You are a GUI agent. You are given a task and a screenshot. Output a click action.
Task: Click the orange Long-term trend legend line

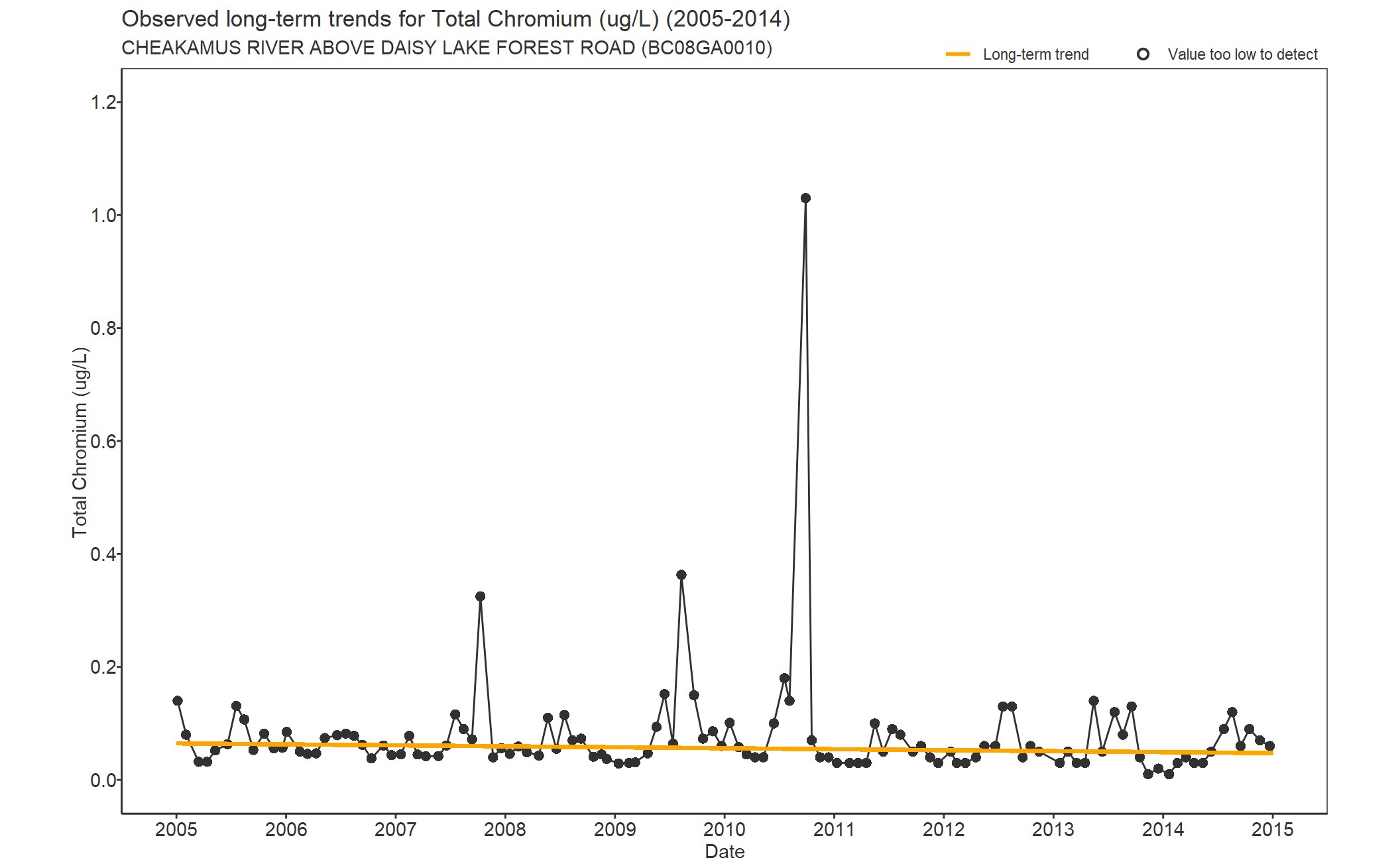[x=958, y=54]
